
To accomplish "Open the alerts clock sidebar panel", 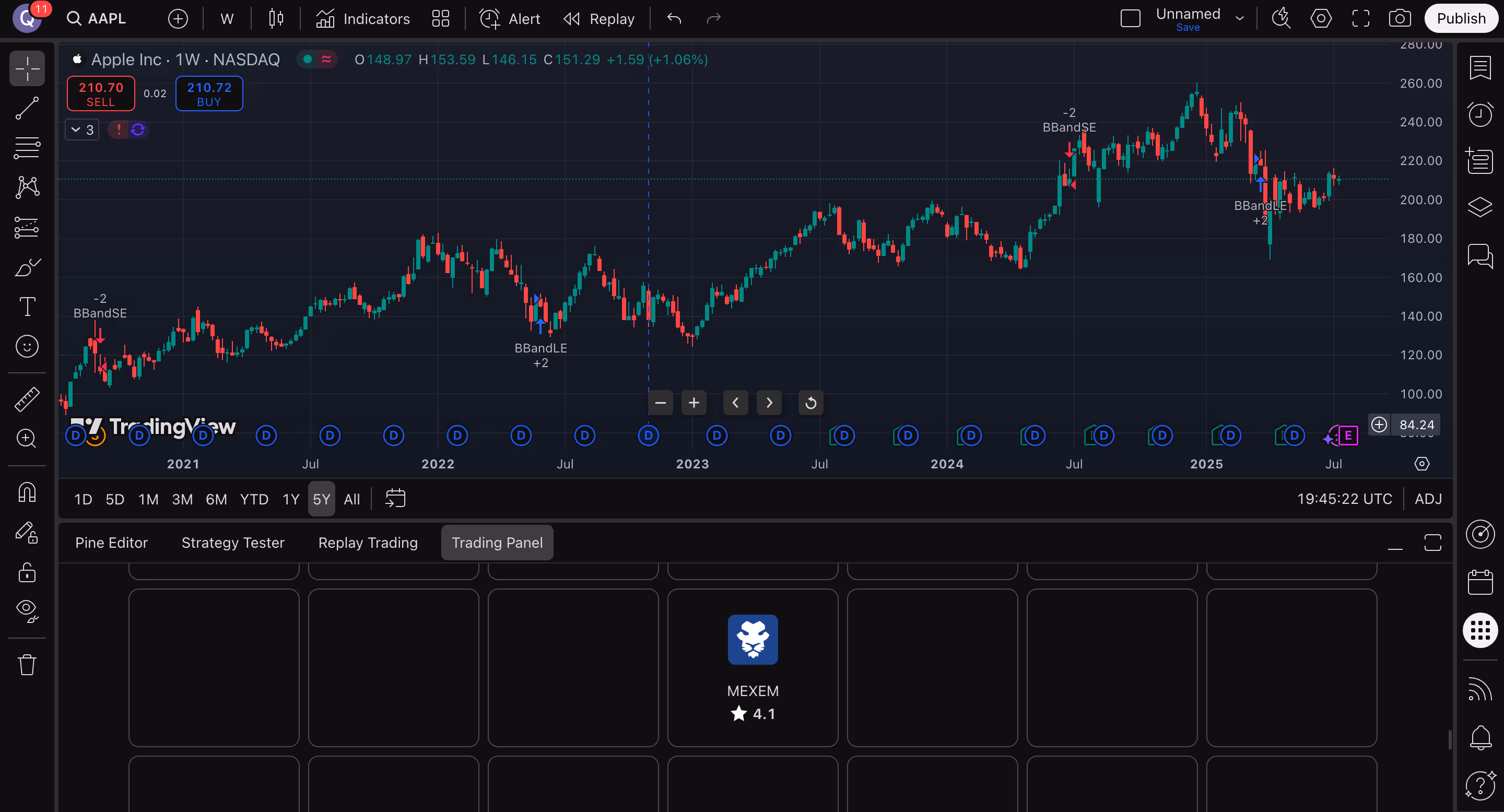I will (1480, 114).
